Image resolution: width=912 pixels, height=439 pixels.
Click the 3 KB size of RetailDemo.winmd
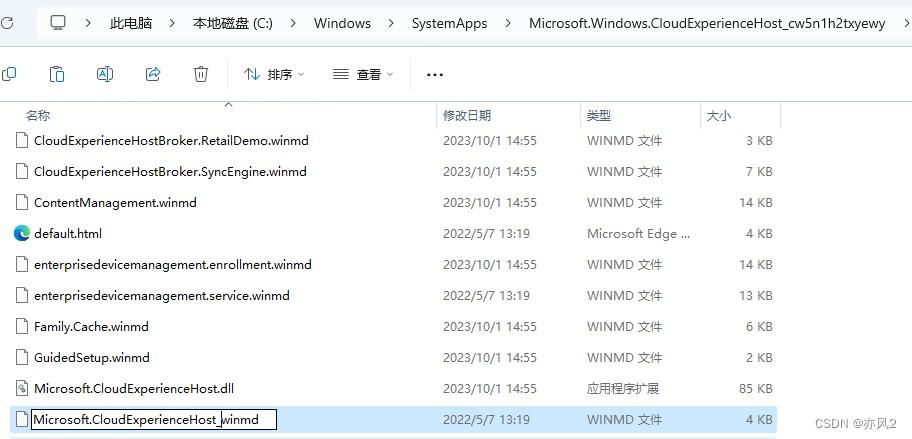coord(759,140)
